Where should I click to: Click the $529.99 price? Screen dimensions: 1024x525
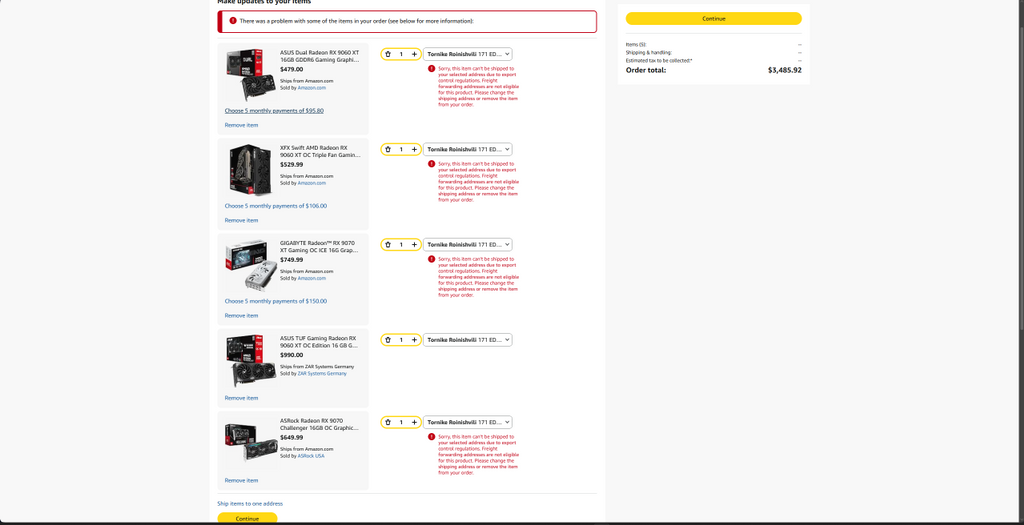pos(291,165)
